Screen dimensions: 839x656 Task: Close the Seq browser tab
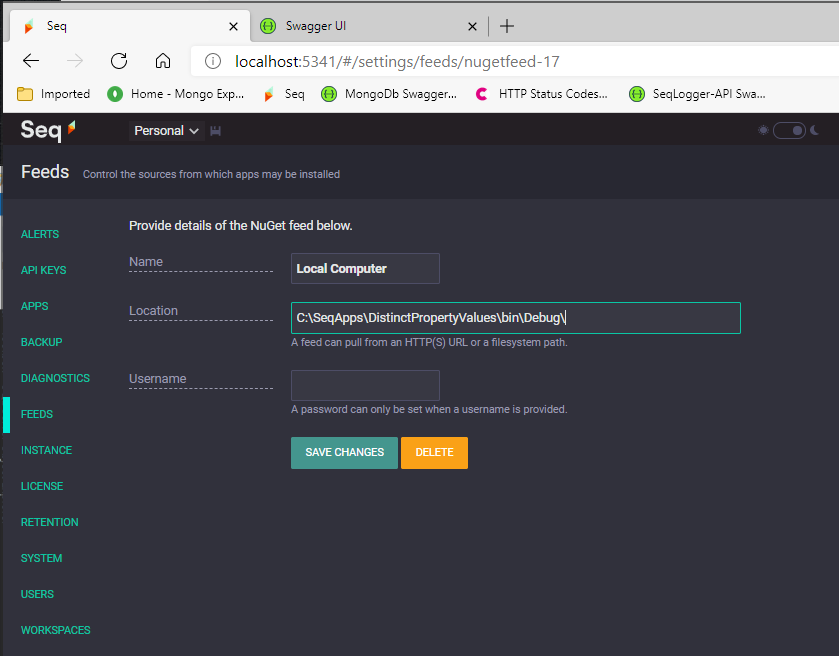(x=233, y=26)
